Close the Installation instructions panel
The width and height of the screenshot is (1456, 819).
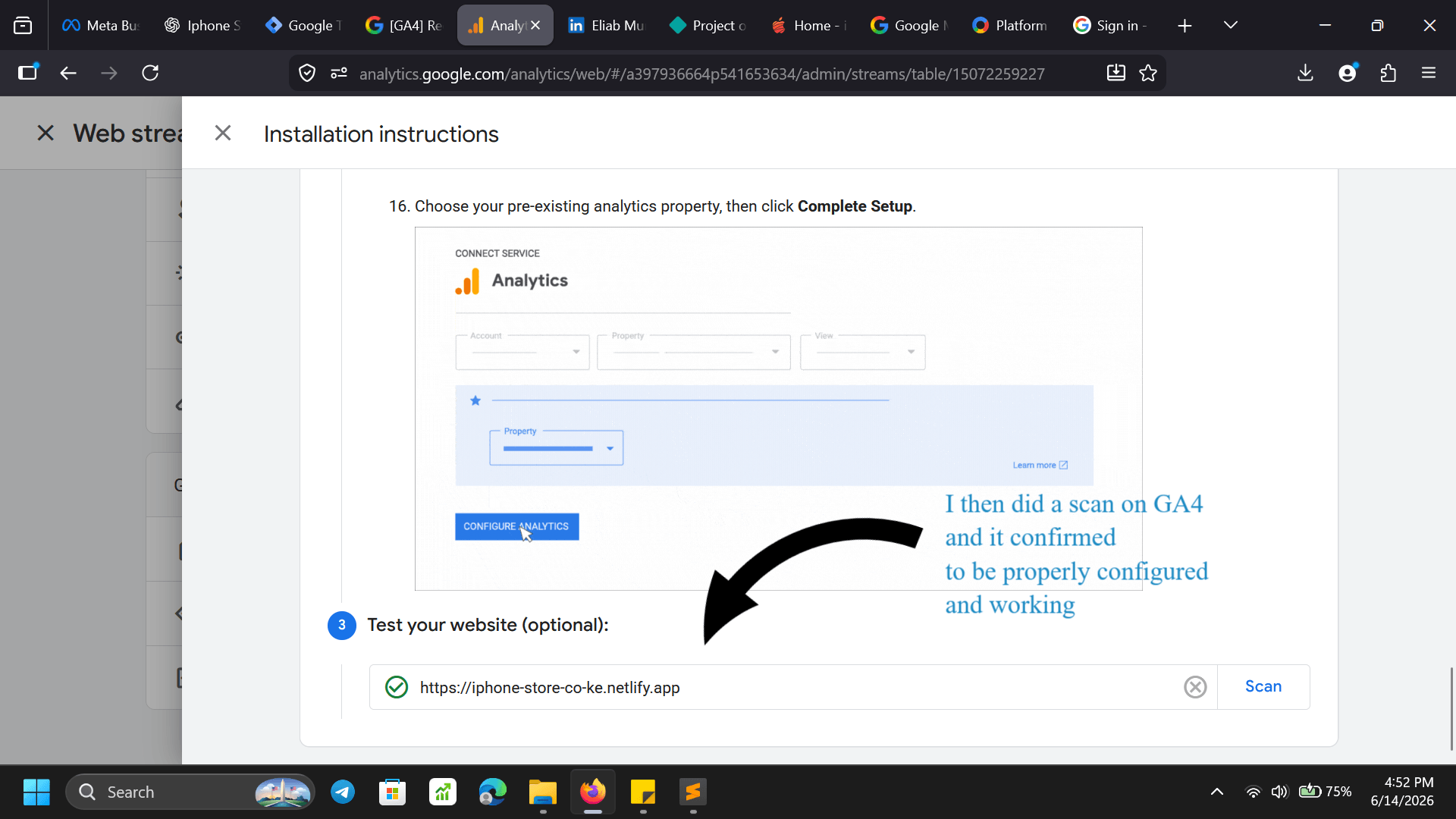click(223, 133)
